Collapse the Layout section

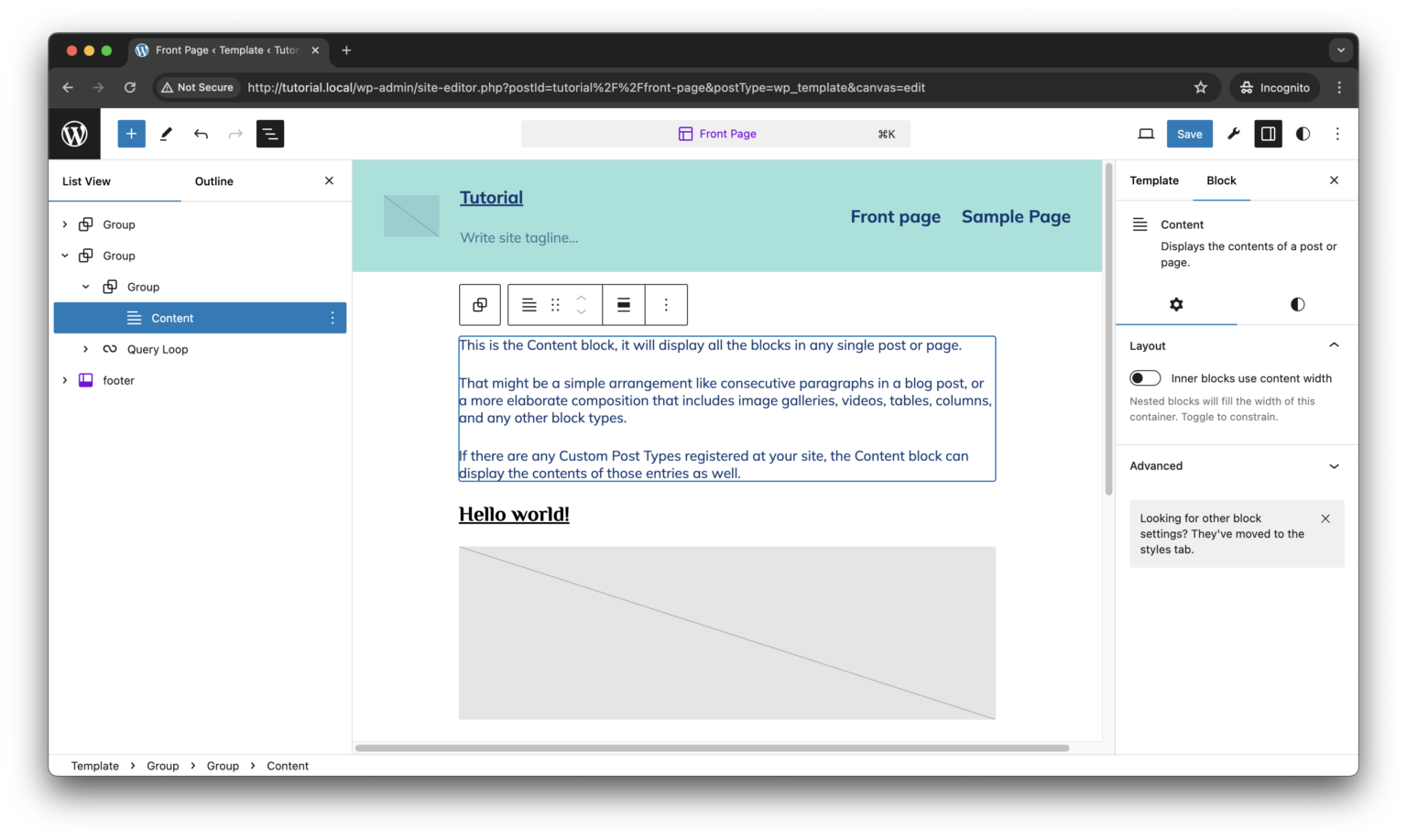[x=1334, y=344]
